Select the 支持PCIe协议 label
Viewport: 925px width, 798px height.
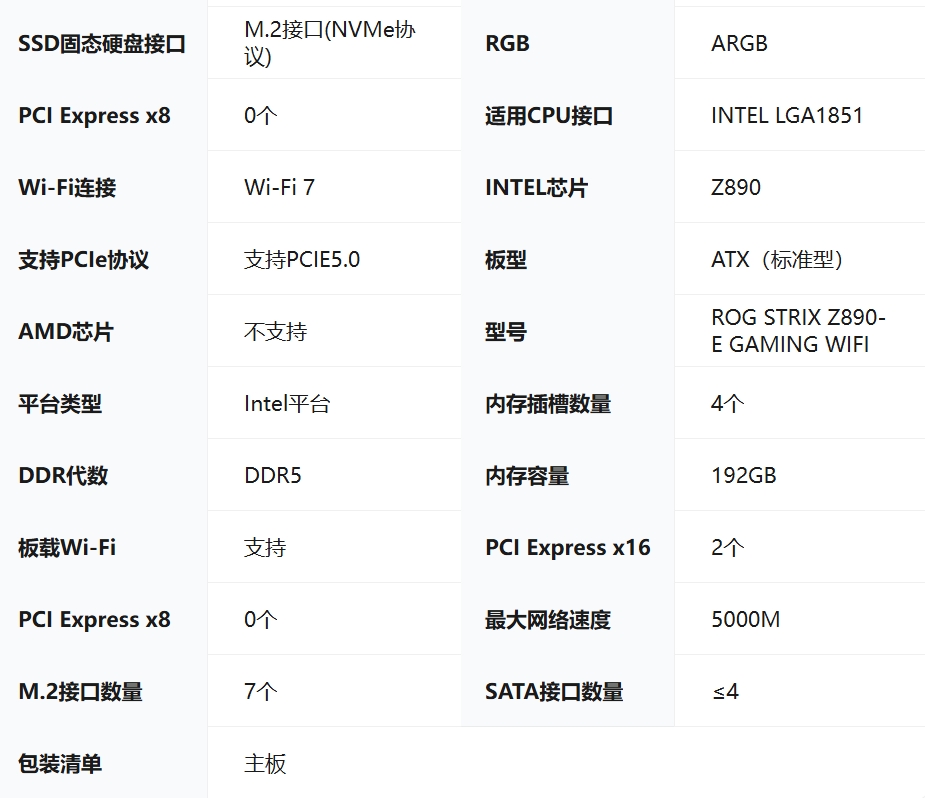click(x=83, y=260)
